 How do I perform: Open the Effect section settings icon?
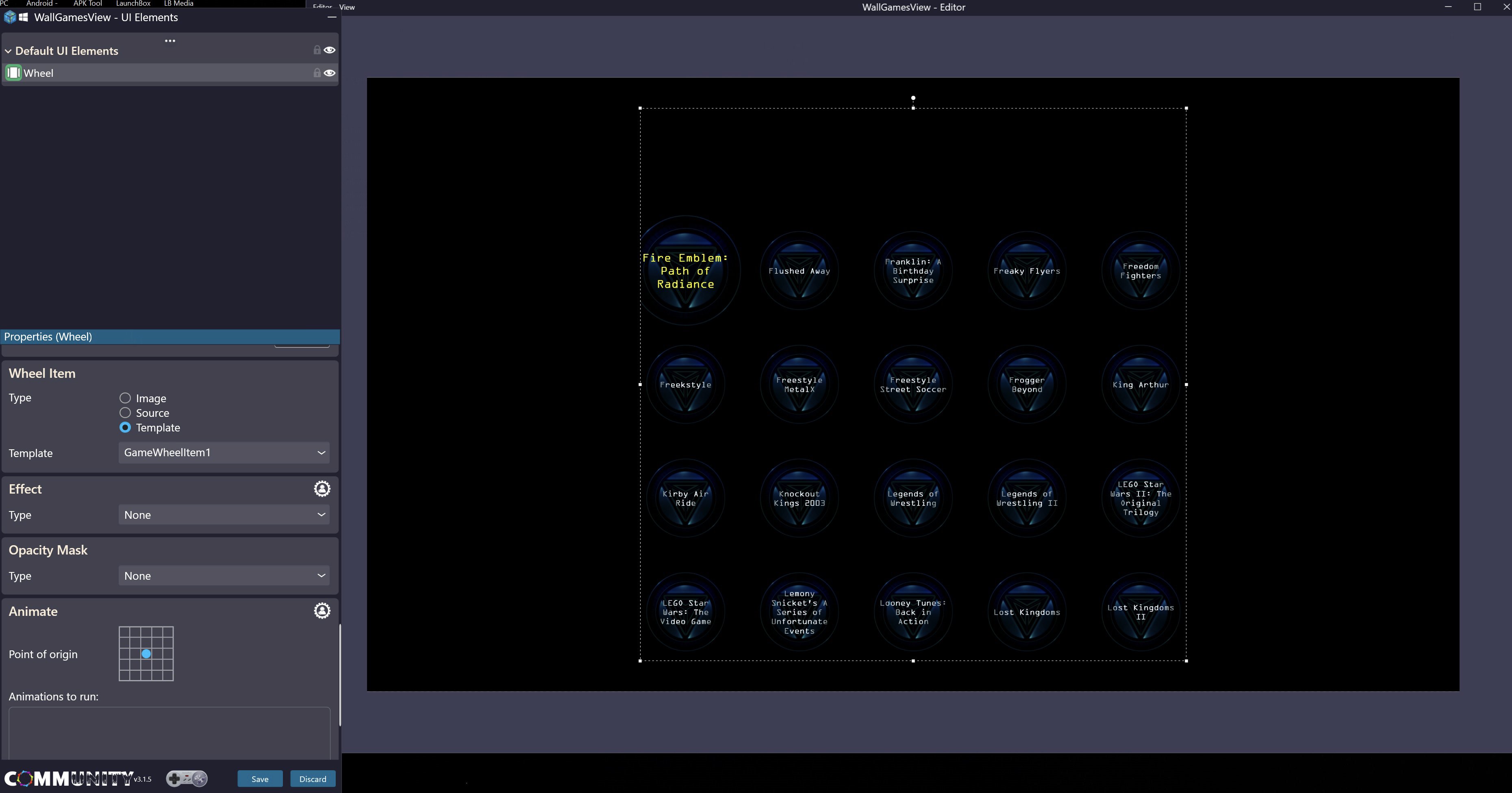[x=322, y=489]
